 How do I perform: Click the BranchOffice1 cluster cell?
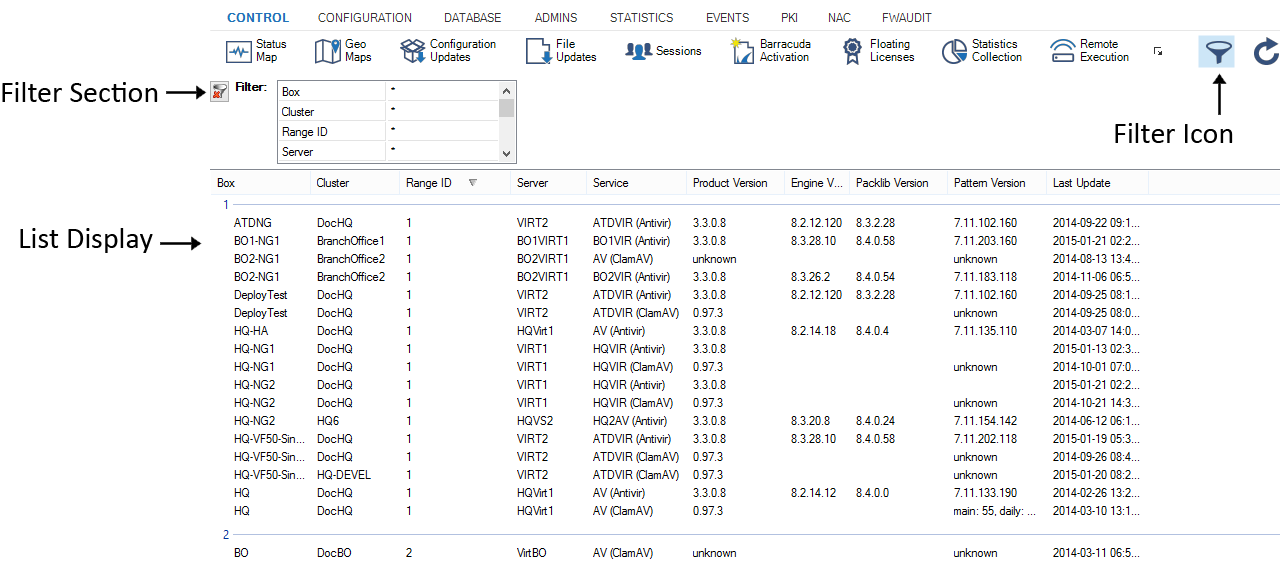point(351,241)
